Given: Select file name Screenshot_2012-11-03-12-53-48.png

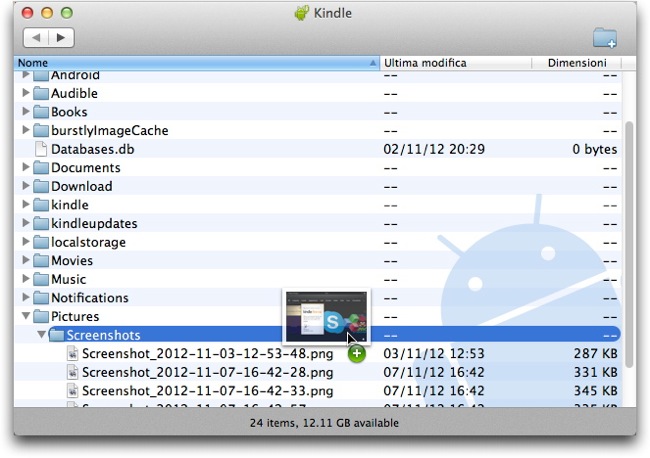Looking at the screenshot, I should [x=207, y=354].
